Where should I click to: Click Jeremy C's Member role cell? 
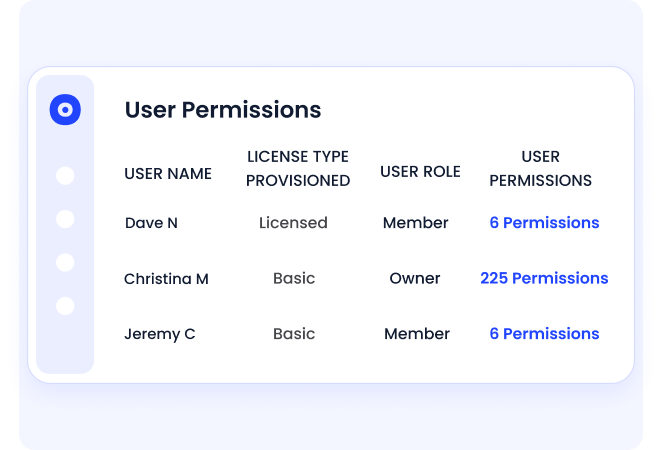417,334
